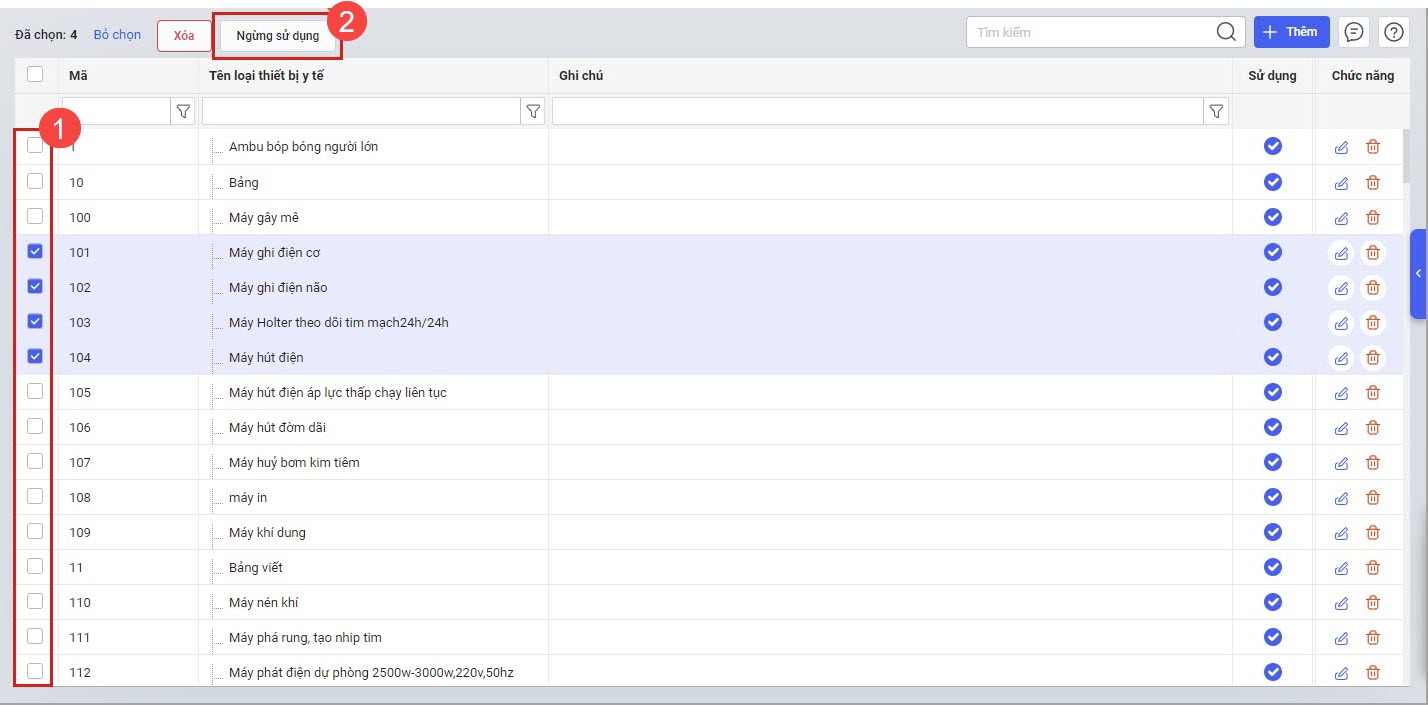The height and width of the screenshot is (705, 1428).
Task: Click the Tìm kiếm search field
Action: click(1090, 32)
